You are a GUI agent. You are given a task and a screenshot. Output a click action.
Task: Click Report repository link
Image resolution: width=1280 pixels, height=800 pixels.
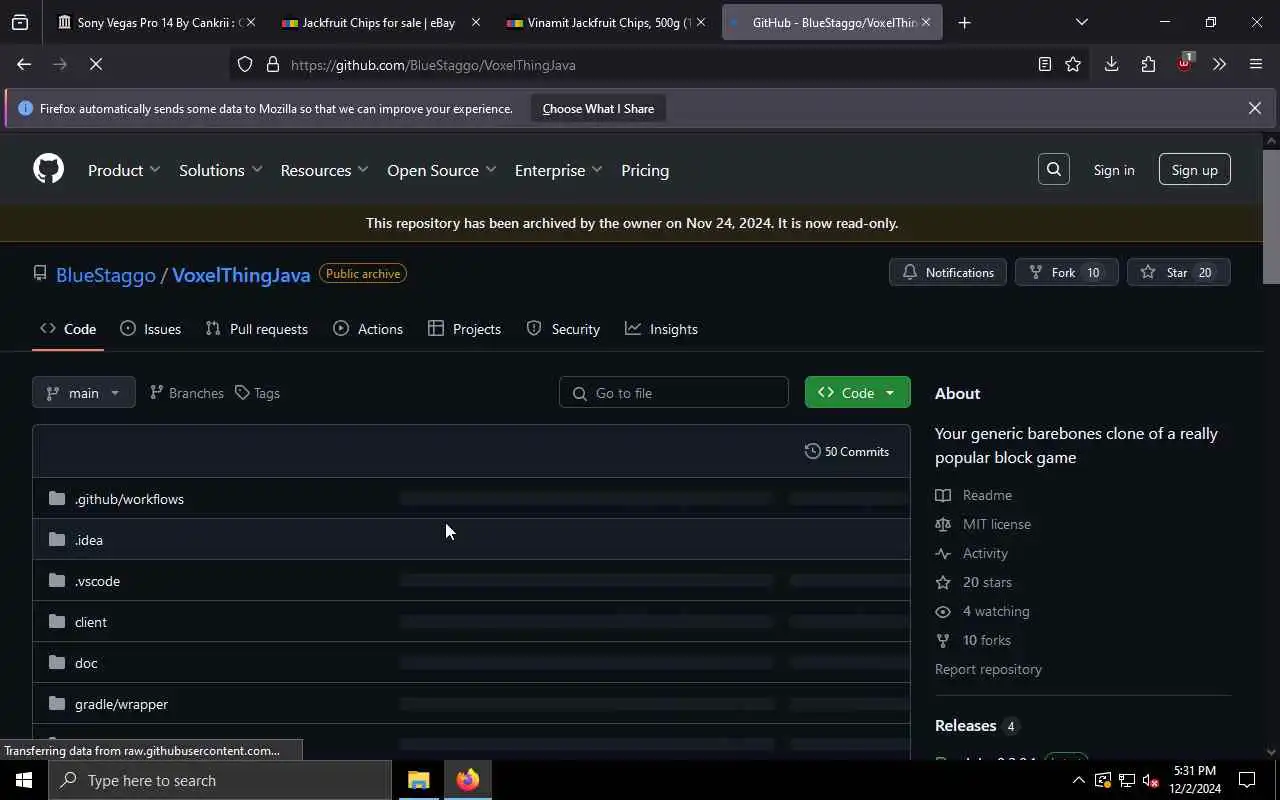(x=988, y=669)
